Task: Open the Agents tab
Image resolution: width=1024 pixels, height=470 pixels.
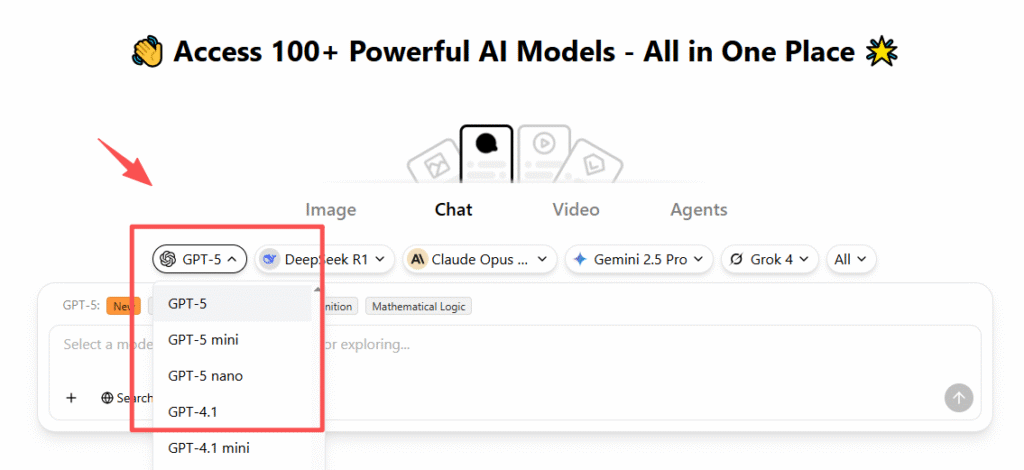Action: point(698,210)
